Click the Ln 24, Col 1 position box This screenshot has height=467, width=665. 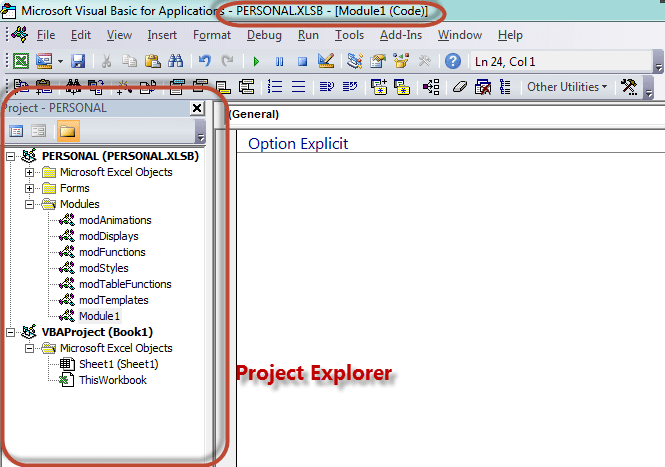[560, 62]
